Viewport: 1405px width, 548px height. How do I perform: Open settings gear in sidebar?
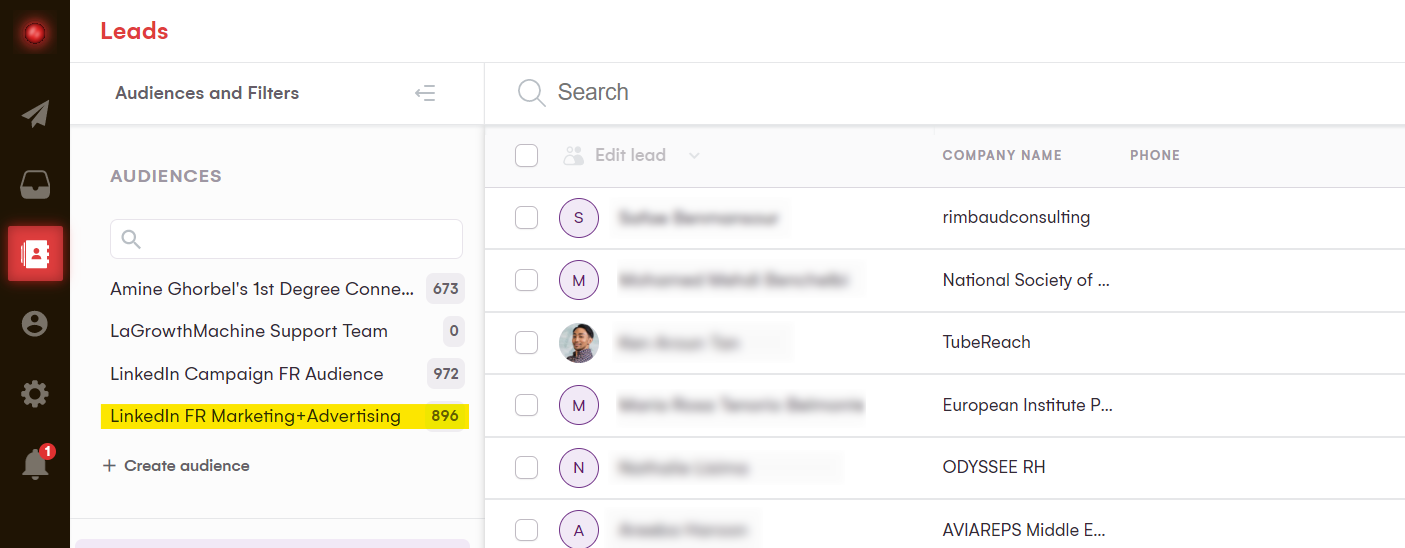tap(35, 394)
